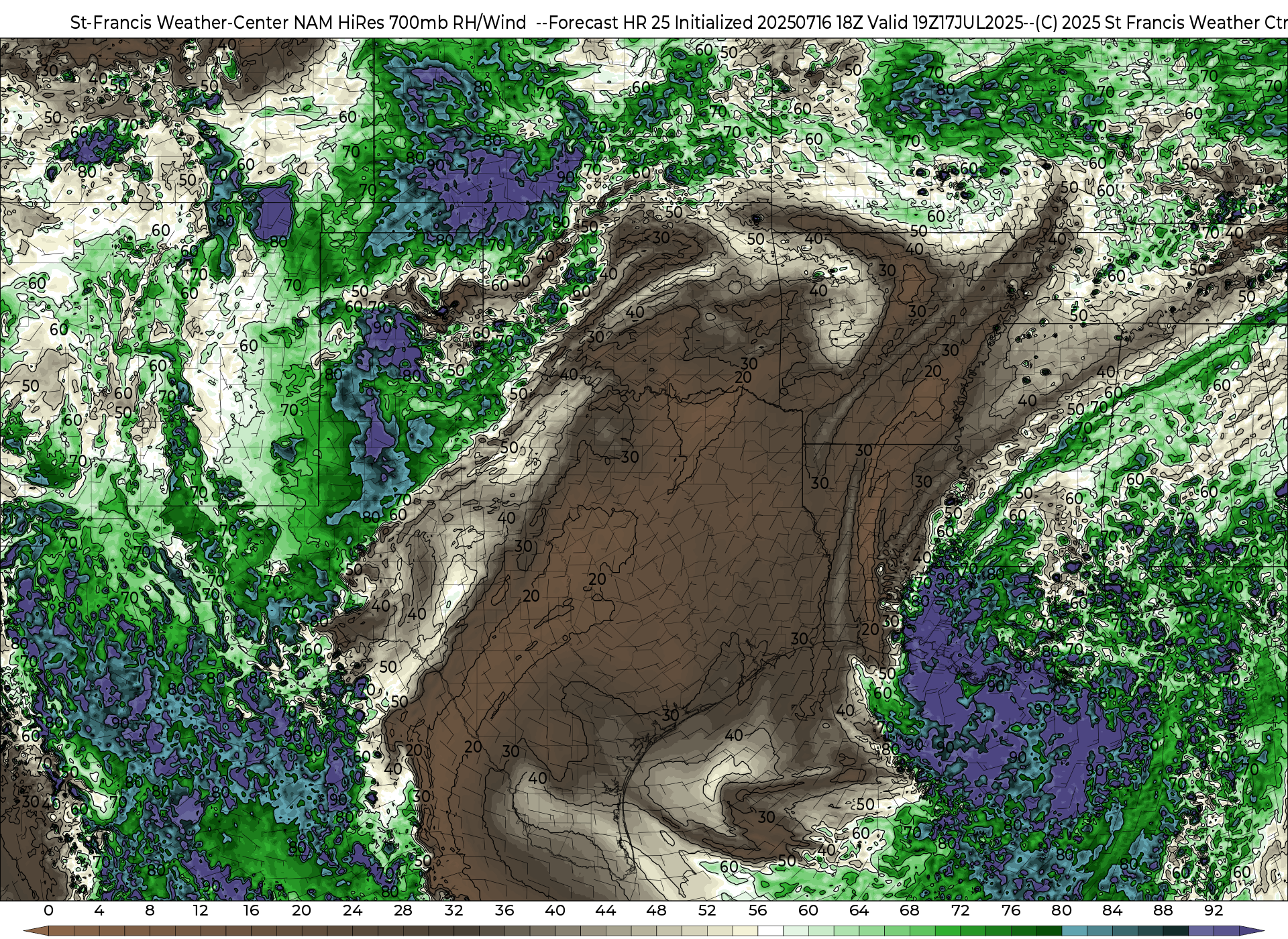Click the '12' colorbar tick label
1288x939 pixels.
click(x=201, y=911)
